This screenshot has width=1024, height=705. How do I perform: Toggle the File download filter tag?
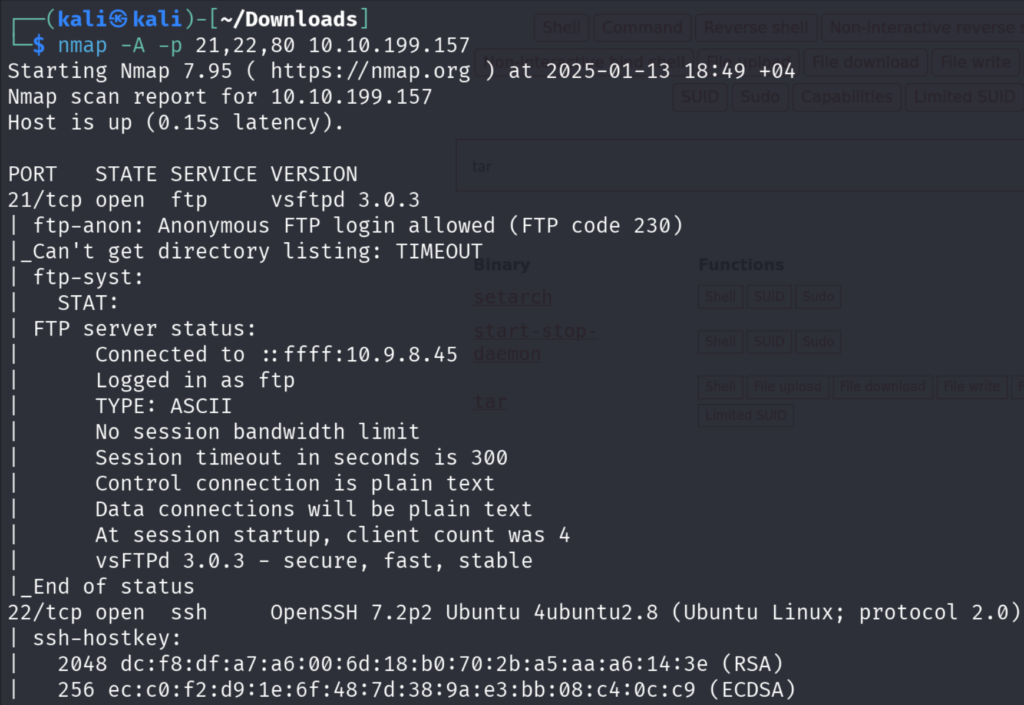pyautogui.click(x=865, y=62)
